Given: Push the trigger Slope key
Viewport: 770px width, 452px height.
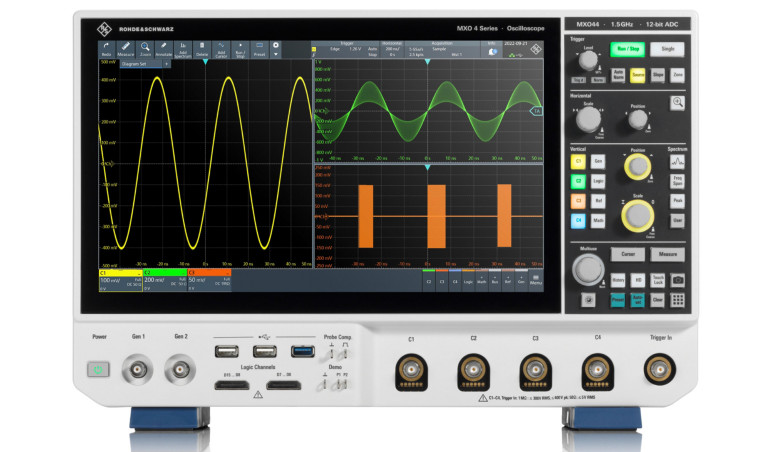Looking at the screenshot, I should tap(658, 75).
